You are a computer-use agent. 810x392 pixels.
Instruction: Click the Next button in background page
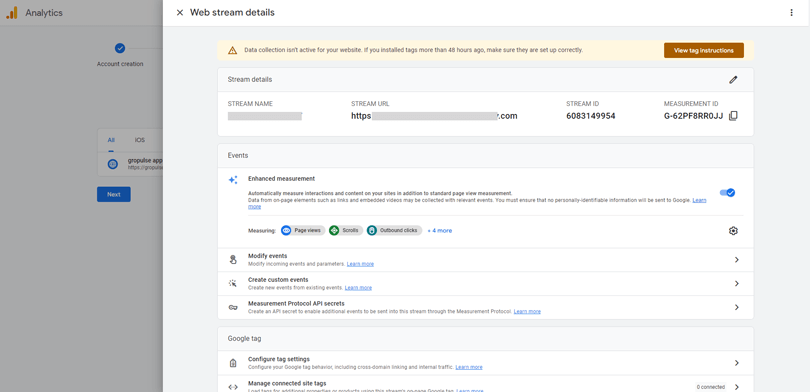click(114, 194)
